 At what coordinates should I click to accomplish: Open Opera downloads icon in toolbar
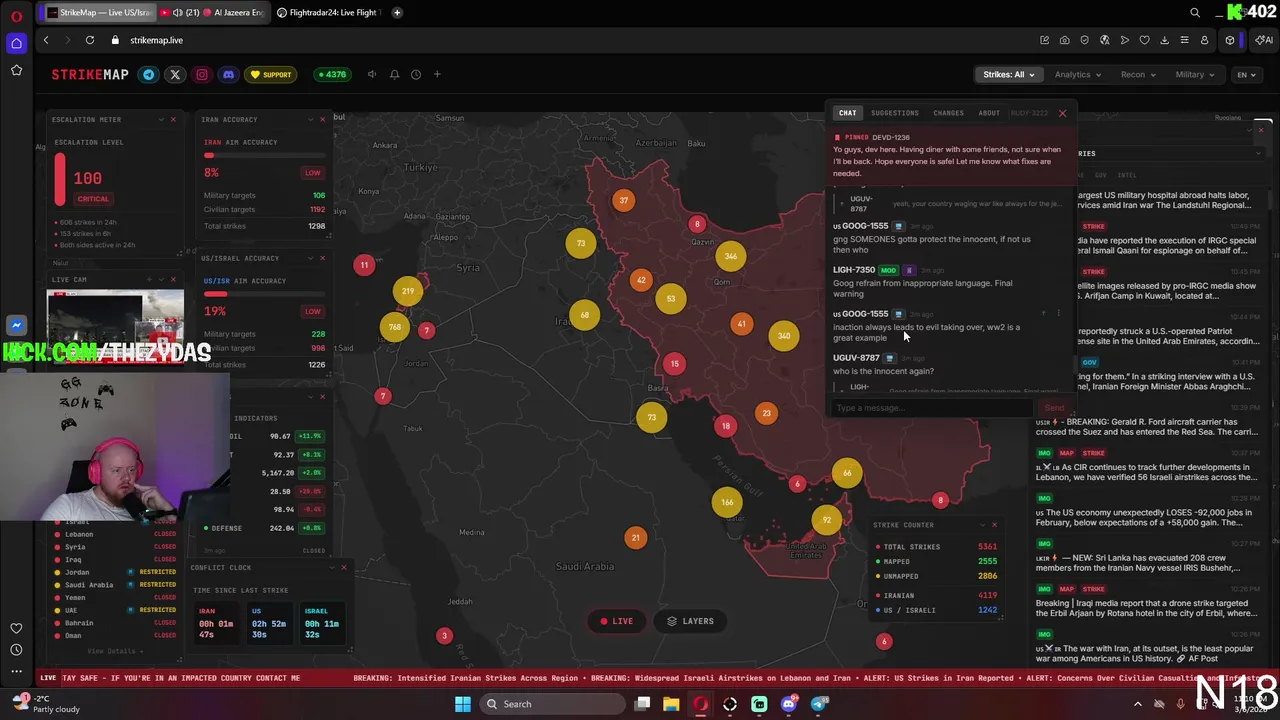click(x=1164, y=40)
